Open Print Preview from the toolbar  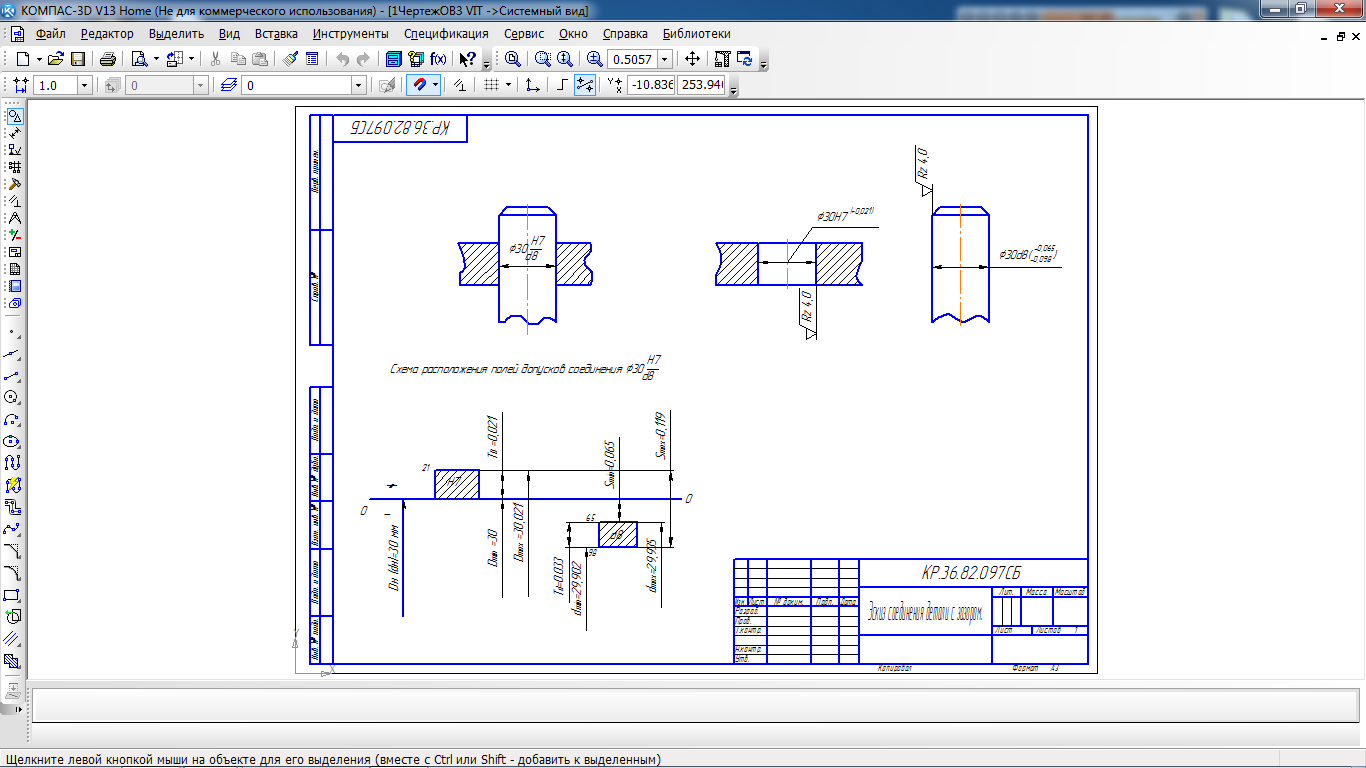140,59
